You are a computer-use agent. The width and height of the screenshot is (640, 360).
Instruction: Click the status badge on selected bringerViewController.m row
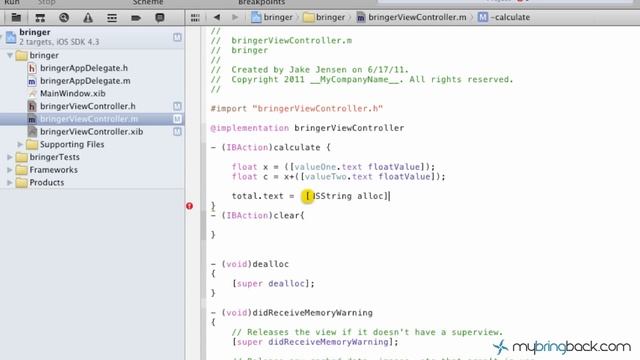tap(177, 119)
